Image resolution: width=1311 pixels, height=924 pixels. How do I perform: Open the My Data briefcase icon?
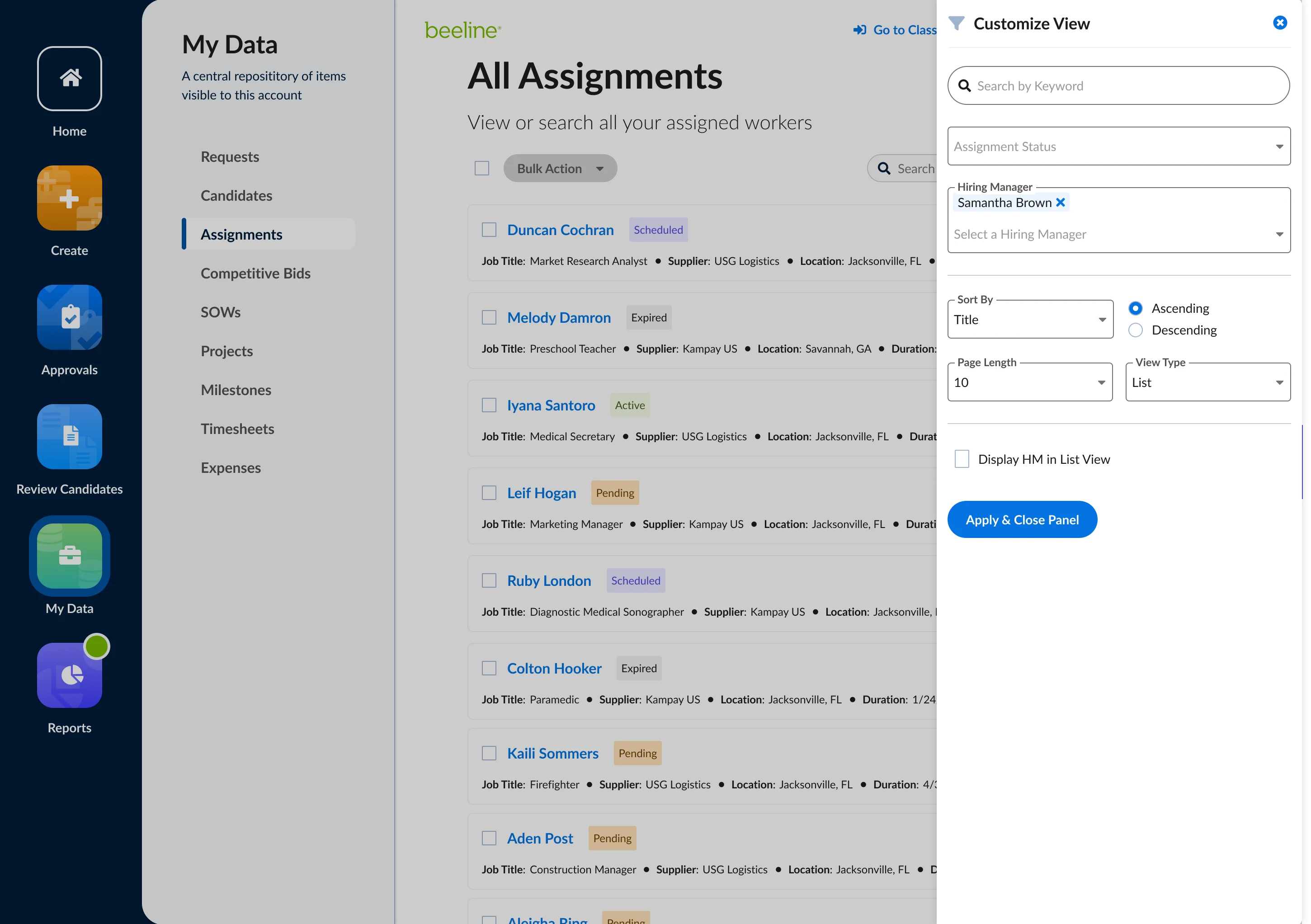70,556
